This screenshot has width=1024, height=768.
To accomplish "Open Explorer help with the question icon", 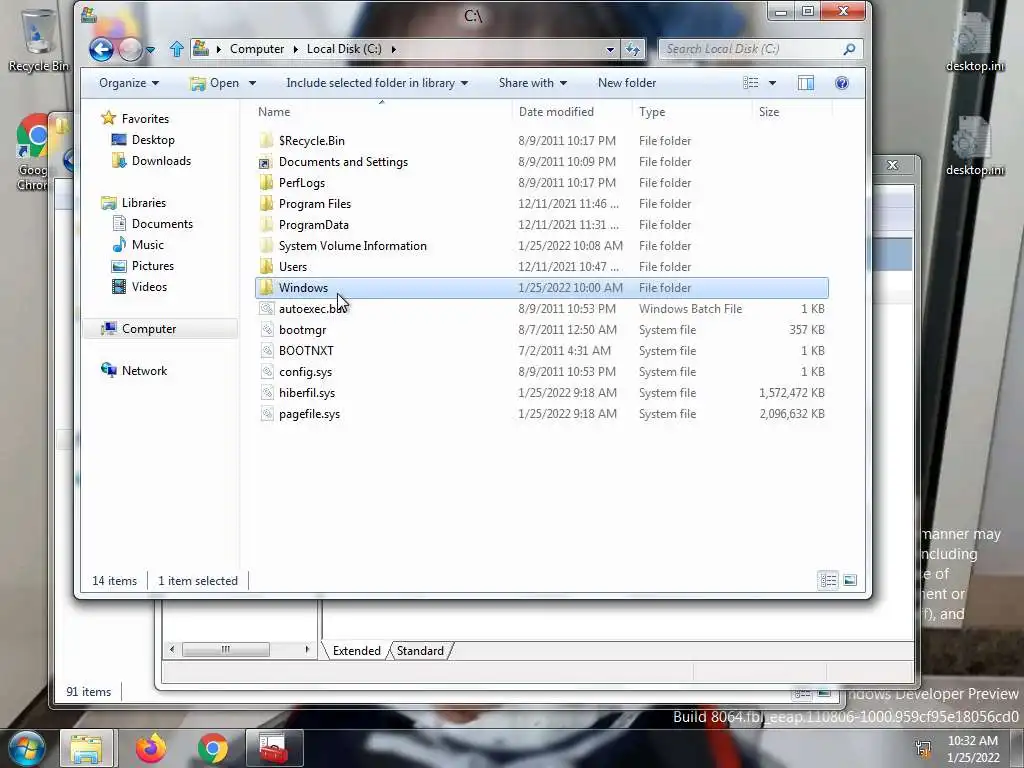I will coord(842,83).
